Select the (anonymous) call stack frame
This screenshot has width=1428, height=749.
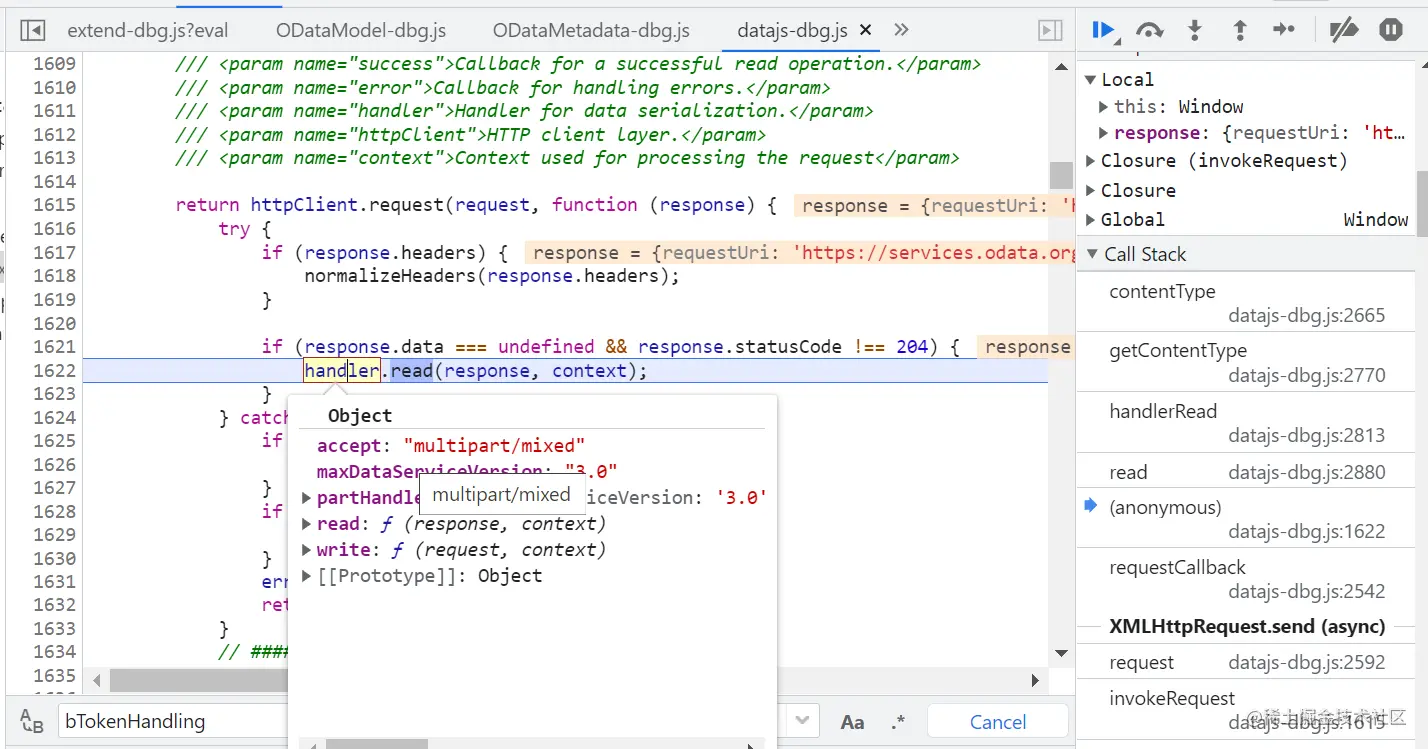click(x=1246, y=519)
